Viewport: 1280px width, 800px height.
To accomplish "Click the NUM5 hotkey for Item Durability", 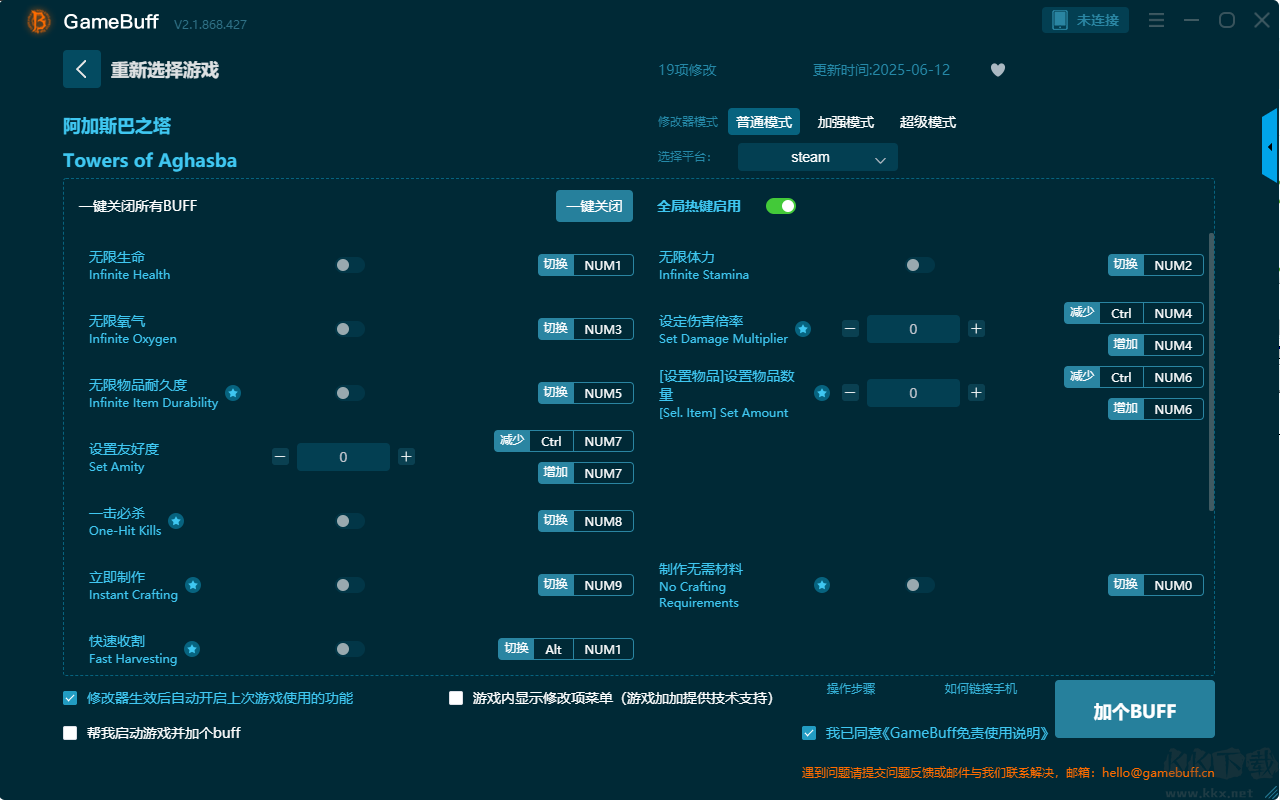I will click(586, 393).
